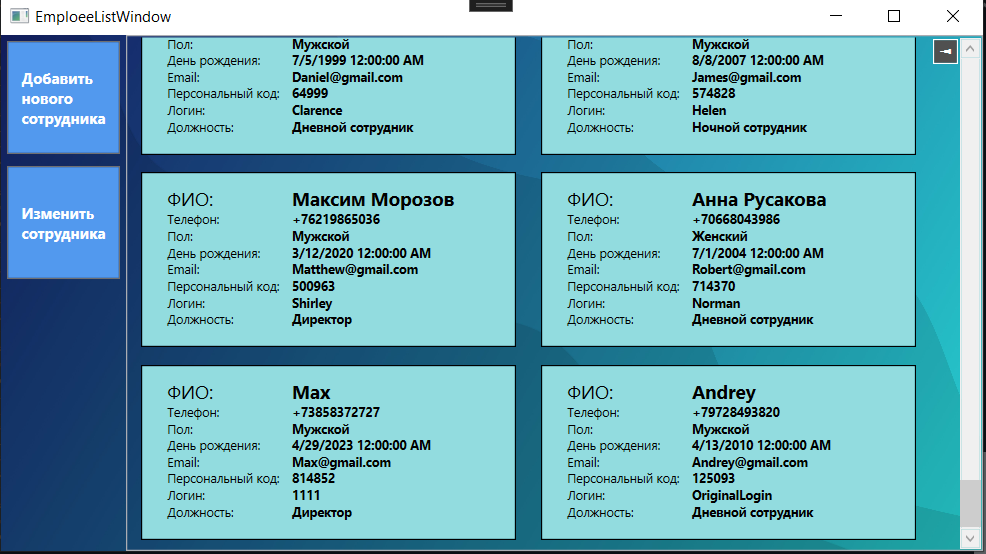Select the card with email Daniel@gmail.com
The image size is (986, 554).
tap(328, 96)
